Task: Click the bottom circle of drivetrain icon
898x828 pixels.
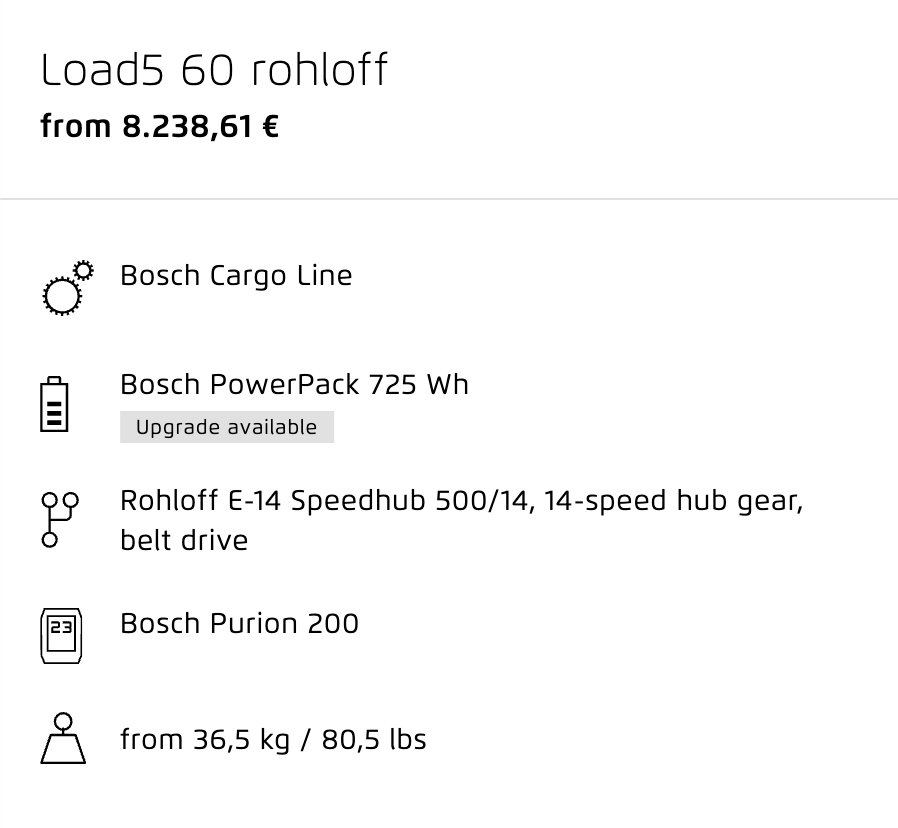Action: click(x=50, y=540)
